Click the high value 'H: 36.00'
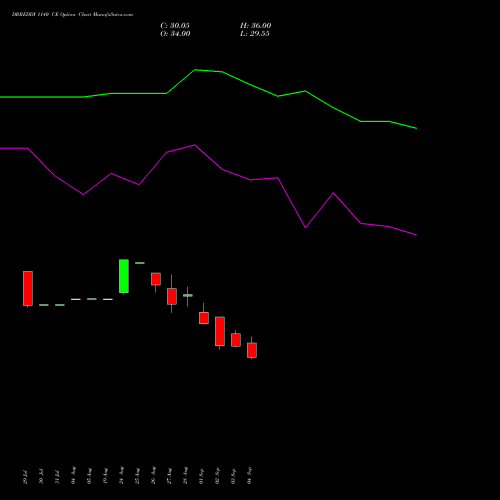The width and height of the screenshot is (500, 500). (256, 25)
